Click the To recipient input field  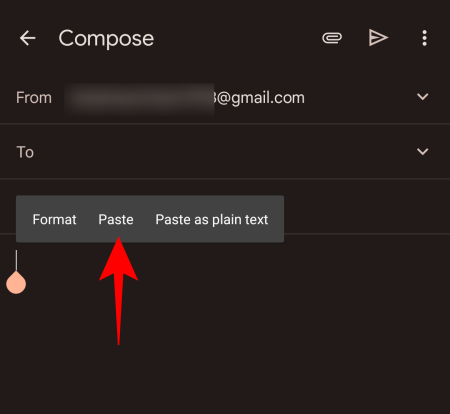223,152
